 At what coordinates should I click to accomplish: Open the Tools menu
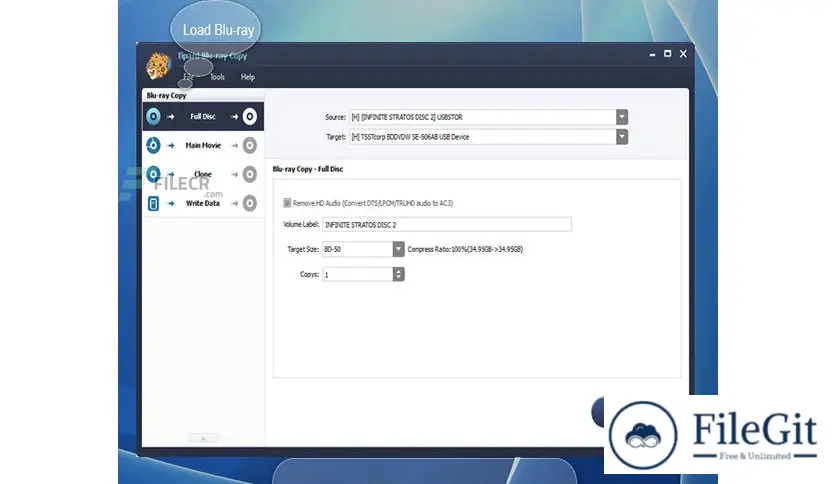click(217, 77)
